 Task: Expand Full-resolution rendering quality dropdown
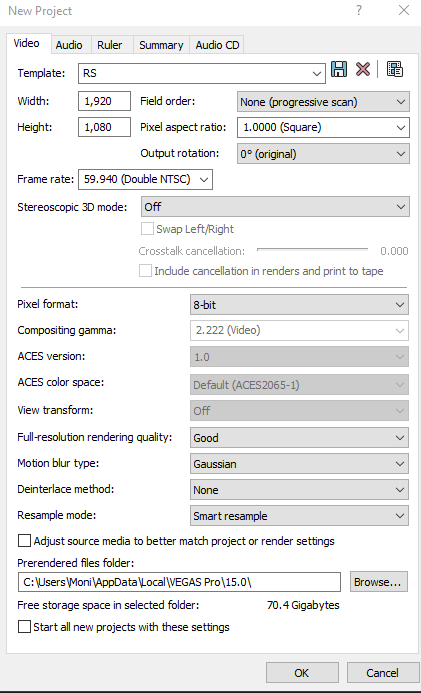[x=300, y=438]
